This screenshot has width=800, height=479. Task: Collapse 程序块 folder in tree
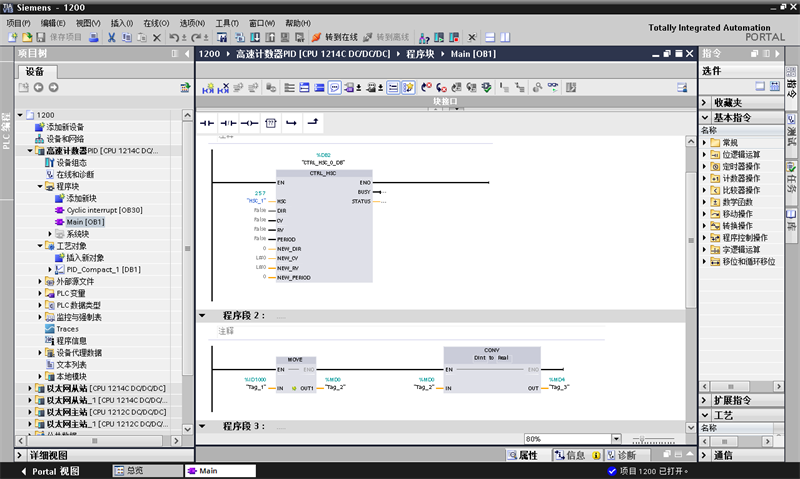click(x=40, y=187)
